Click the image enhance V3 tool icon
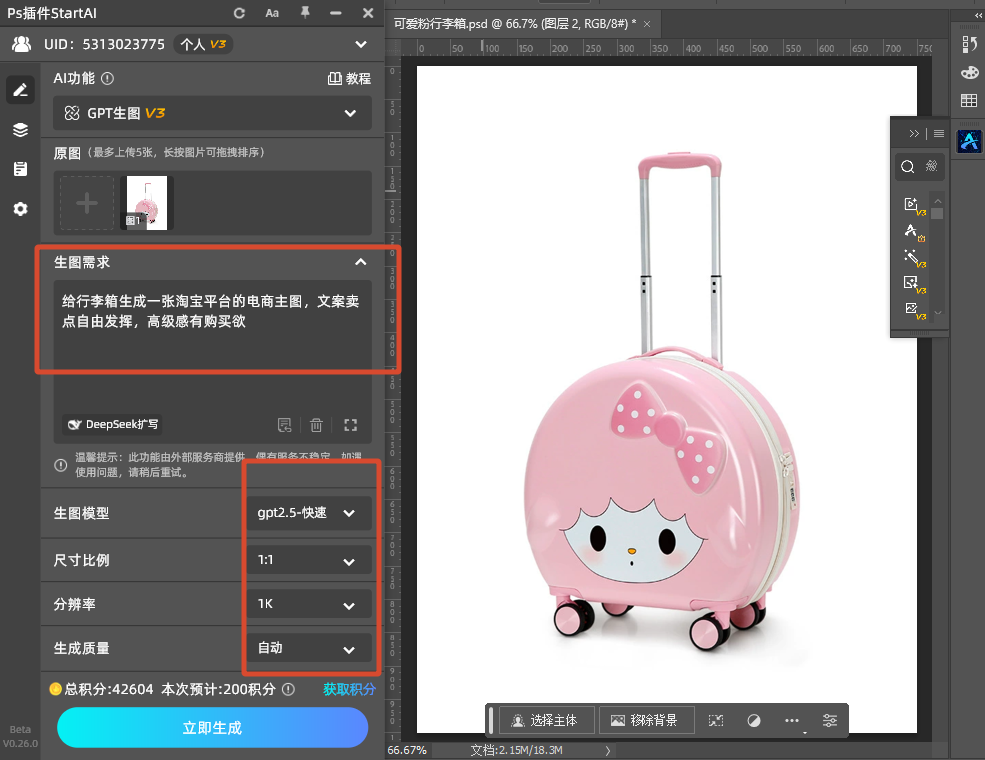The height and width of the screenshot is (760, 985). click(x=913, y=310)
